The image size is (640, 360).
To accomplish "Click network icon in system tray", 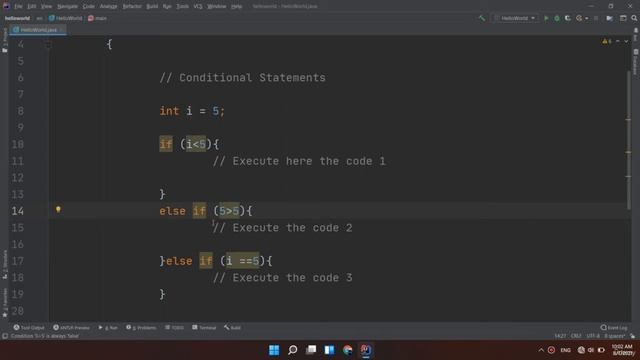I will click(x=581, y=350).
